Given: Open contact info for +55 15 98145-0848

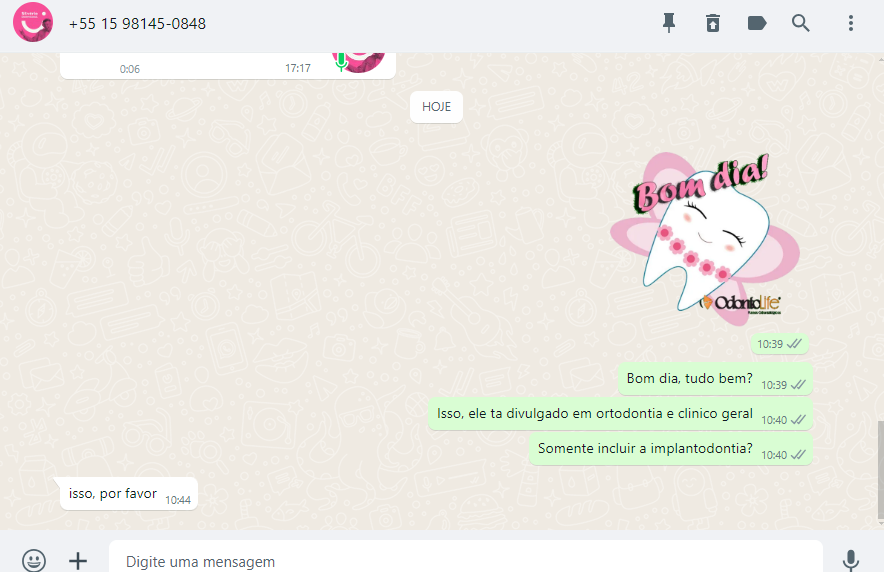Looking at the screenshot, I should (x=137, y=24).
